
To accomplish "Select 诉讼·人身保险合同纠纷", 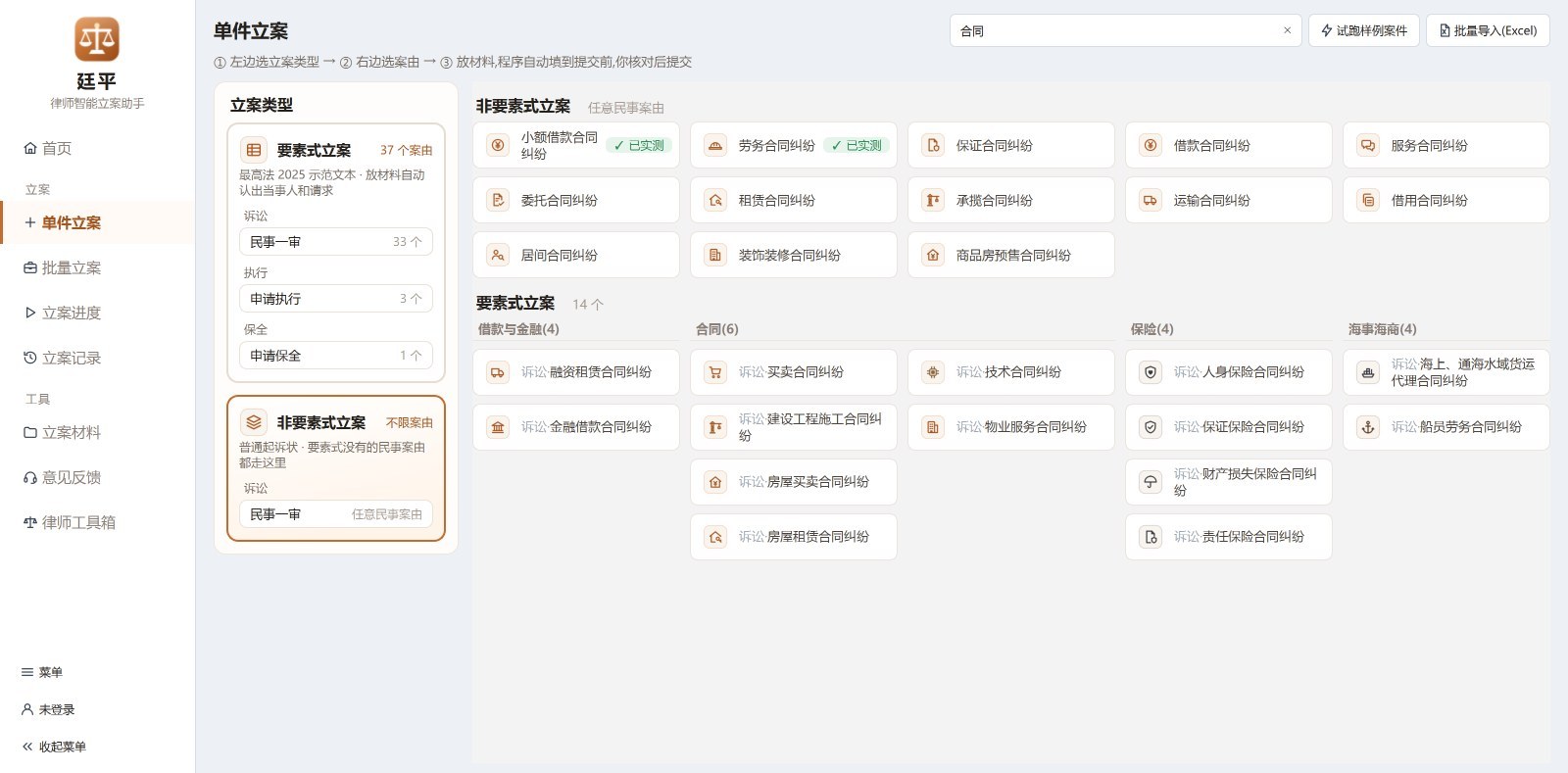I will pos(1229,372).
